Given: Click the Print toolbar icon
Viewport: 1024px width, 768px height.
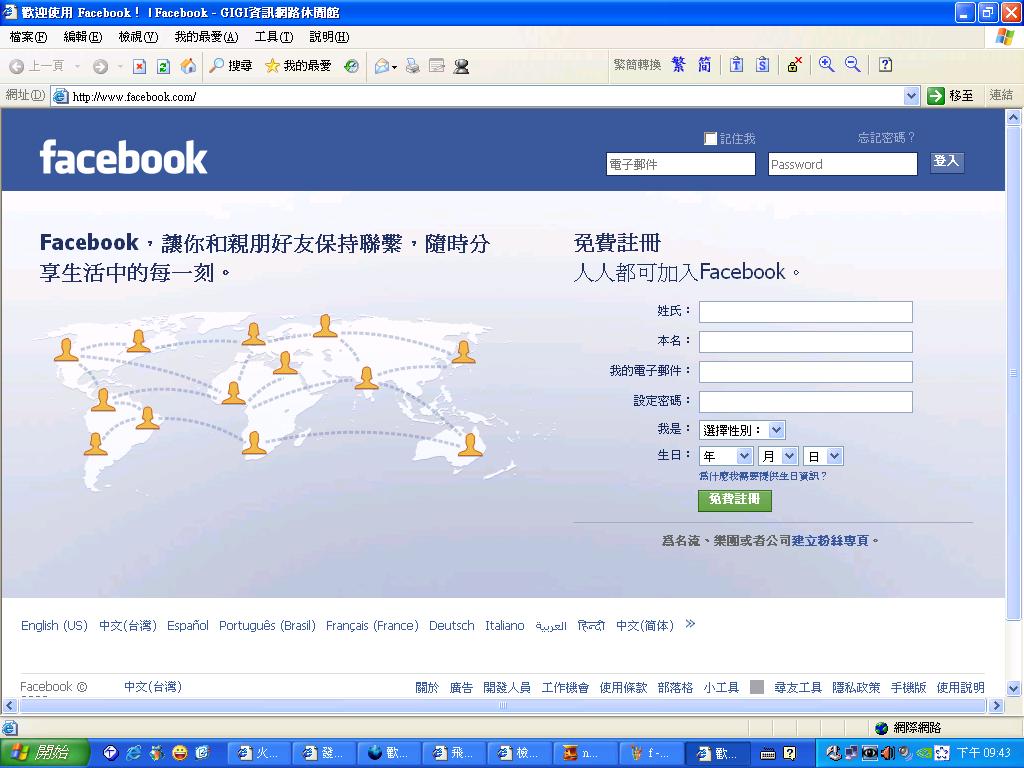Looking at the screenshot, I should click(x=413, y=66).
